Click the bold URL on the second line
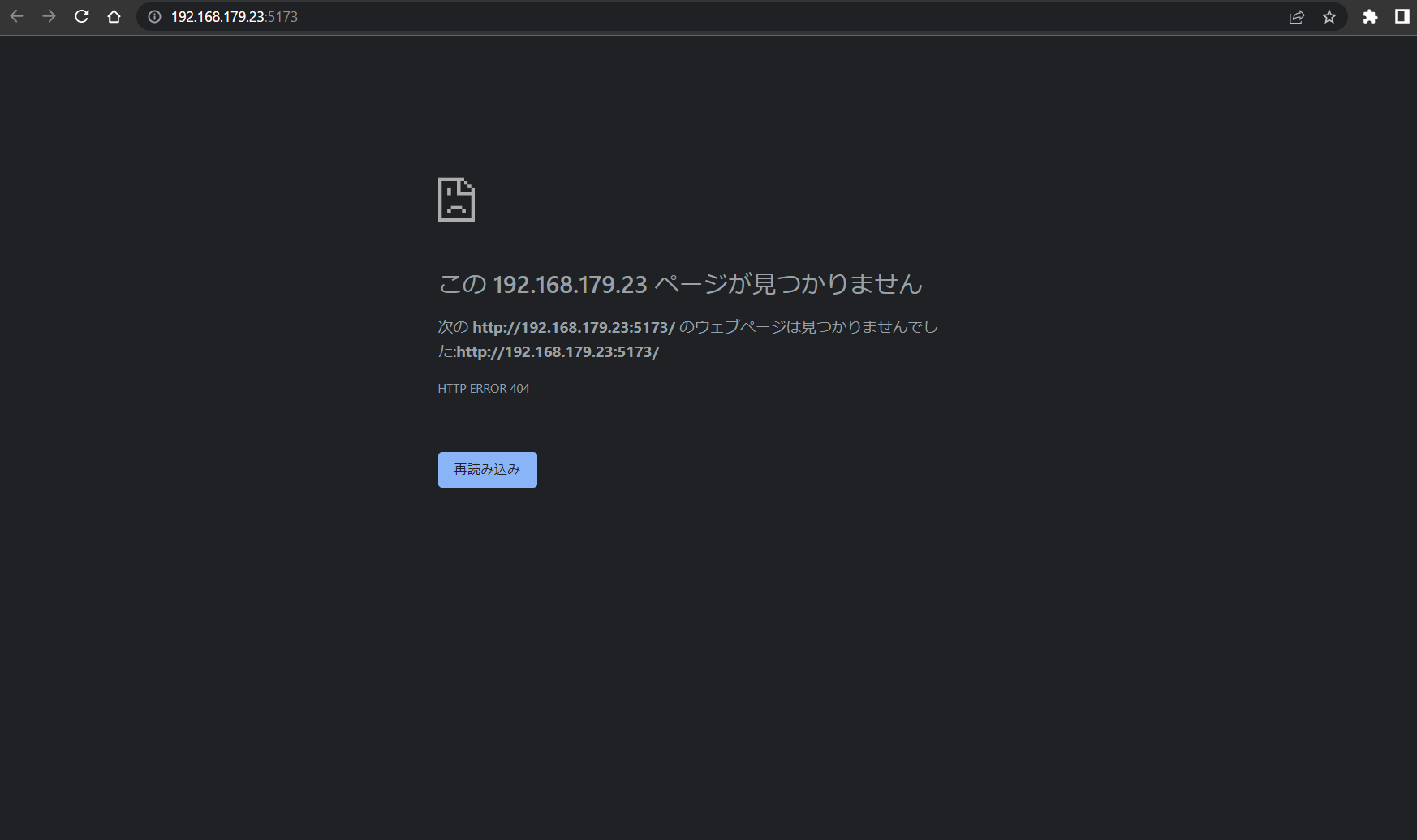Screen dimensions: 1417x840 [558, 351]
